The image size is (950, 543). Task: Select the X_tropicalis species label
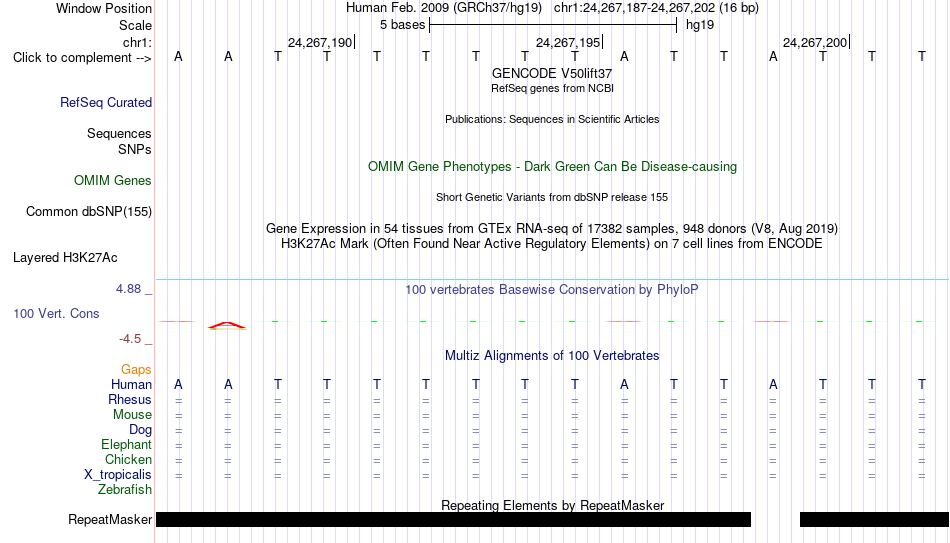(118, 475)
